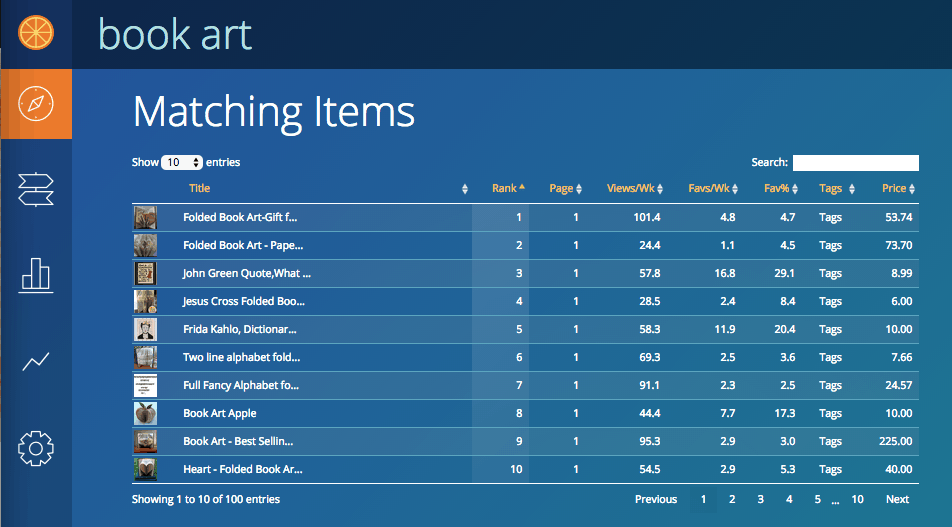Open Tags link for Book Art Apple
Image resolution: width=952 pixels, height=527 pixels.
pos(830,413)
